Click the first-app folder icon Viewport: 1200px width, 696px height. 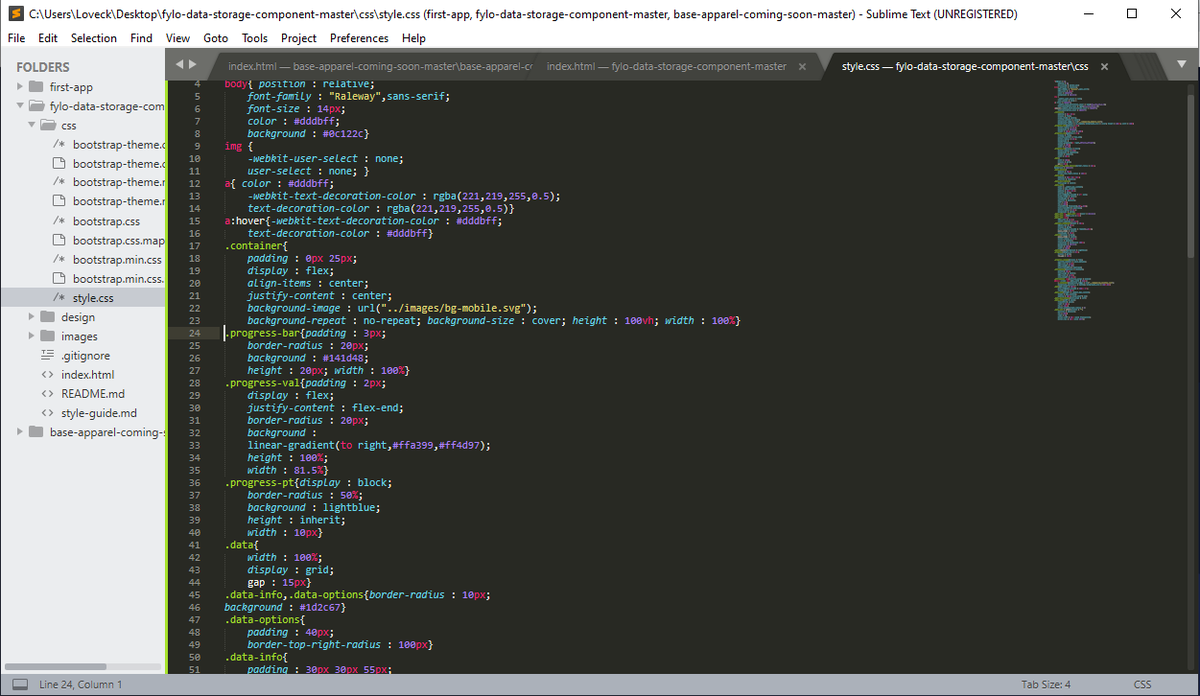point(37,87)
